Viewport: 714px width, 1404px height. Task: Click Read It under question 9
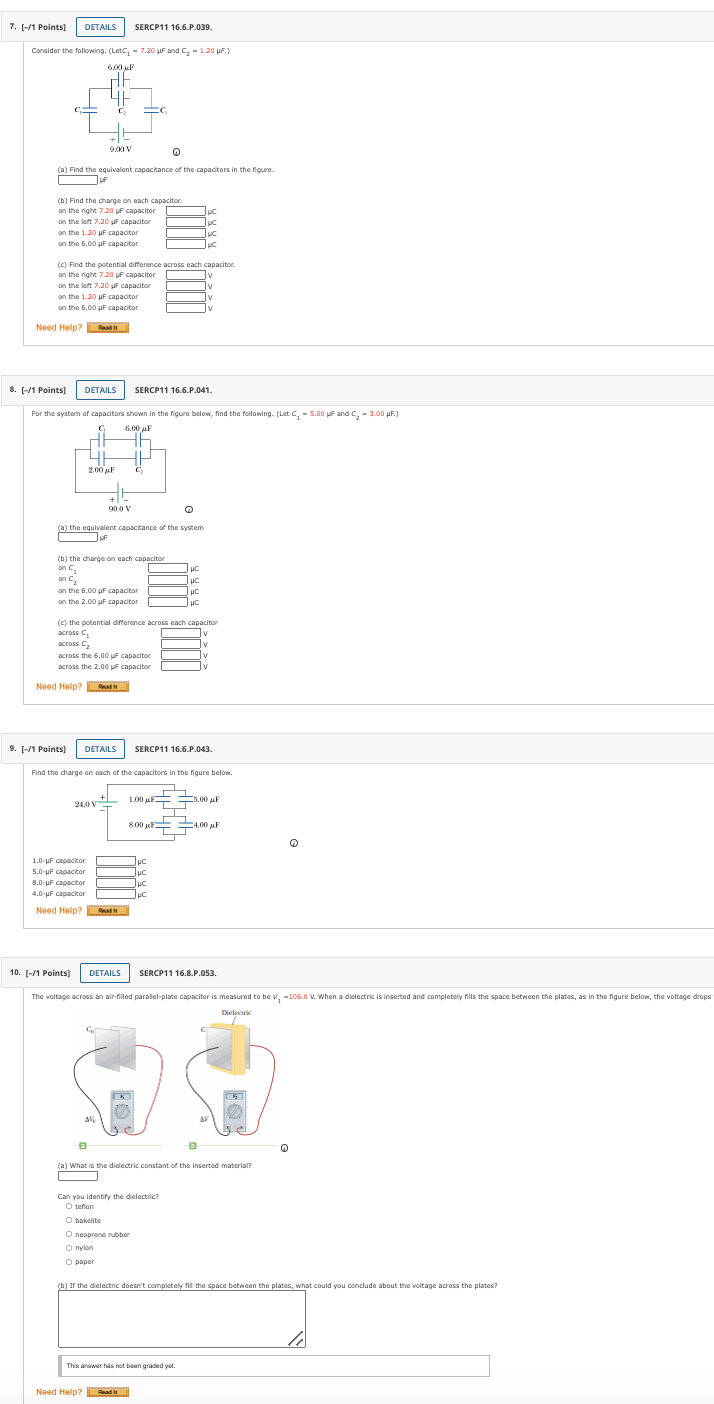108,910
